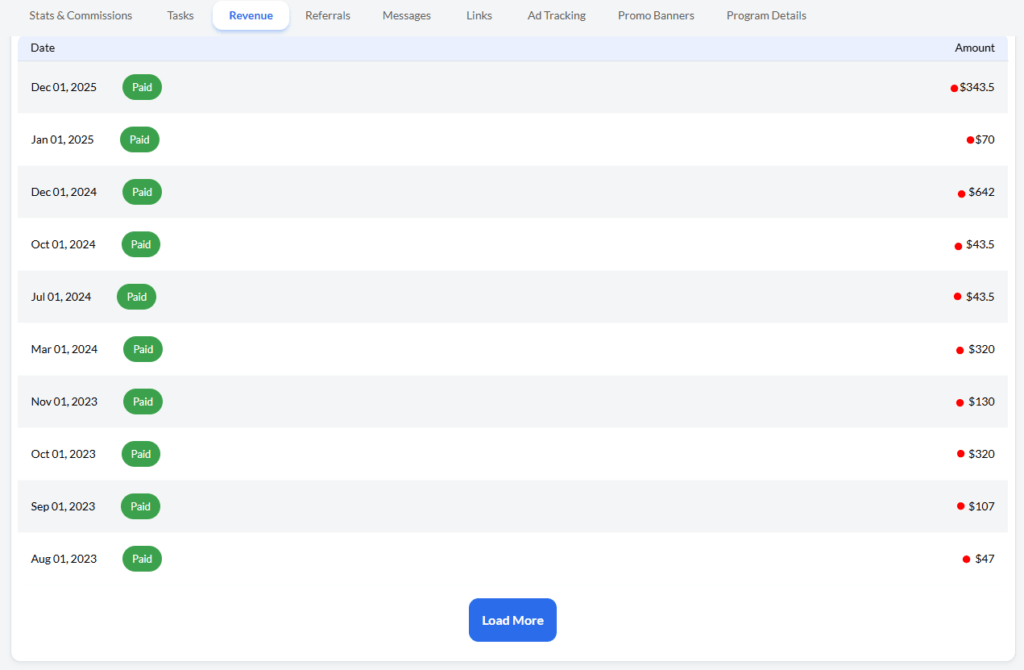Switch to the Referrals tab
Screen dimensions: 1024x670
pos(327,15)
